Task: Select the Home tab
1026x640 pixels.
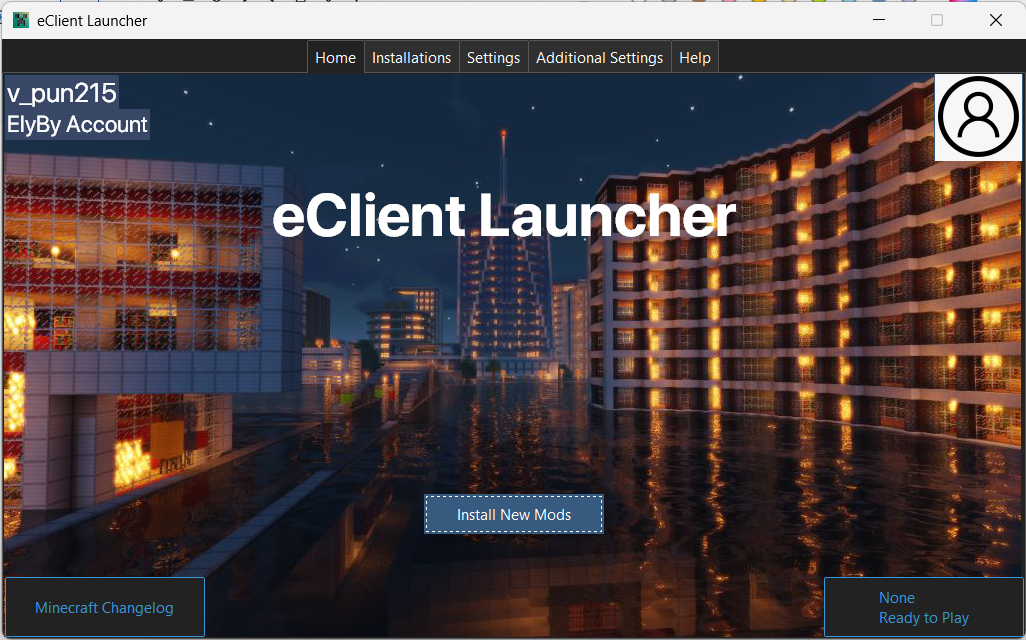Action: click(x=335, y=57)
